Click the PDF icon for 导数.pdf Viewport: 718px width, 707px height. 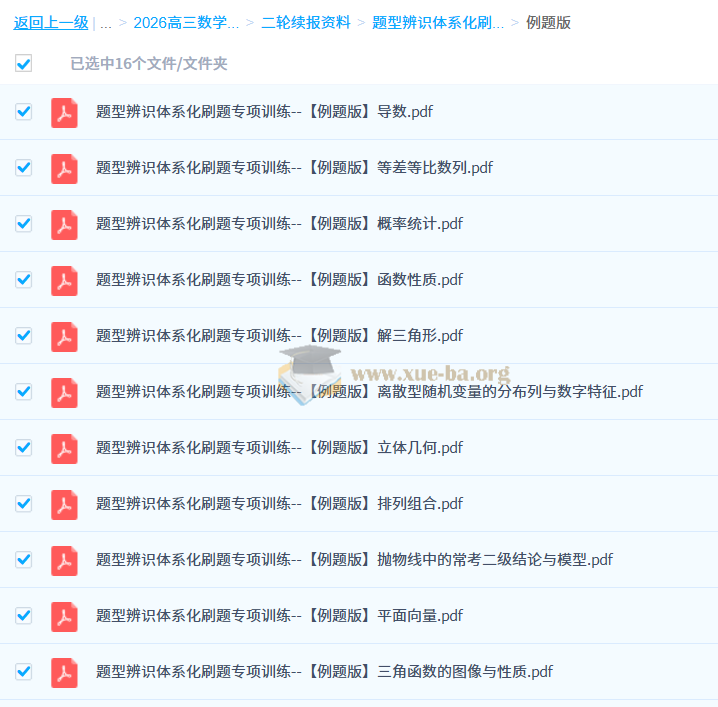[x=64, y=112]
